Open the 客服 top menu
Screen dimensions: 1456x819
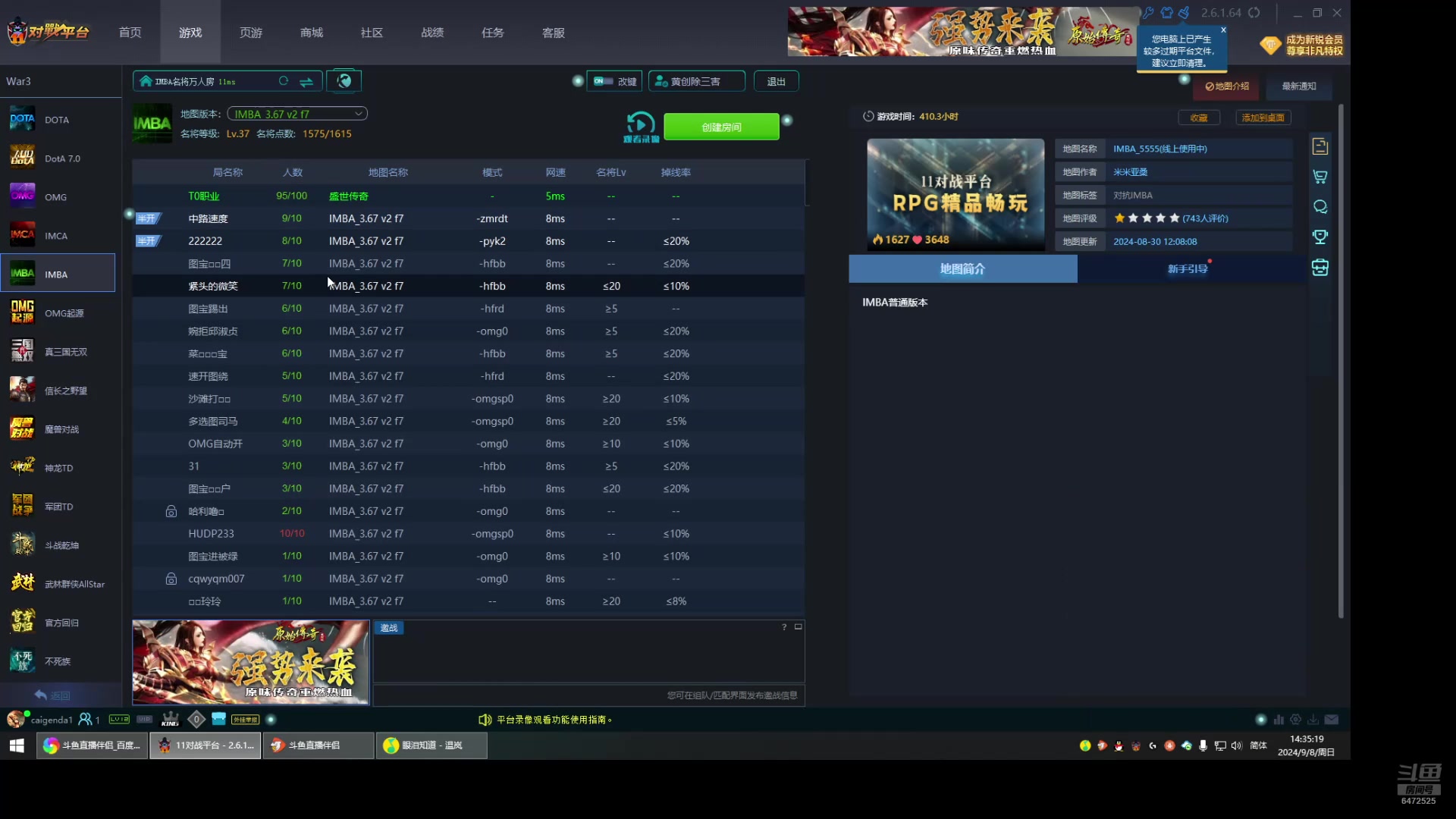(554, 33)
